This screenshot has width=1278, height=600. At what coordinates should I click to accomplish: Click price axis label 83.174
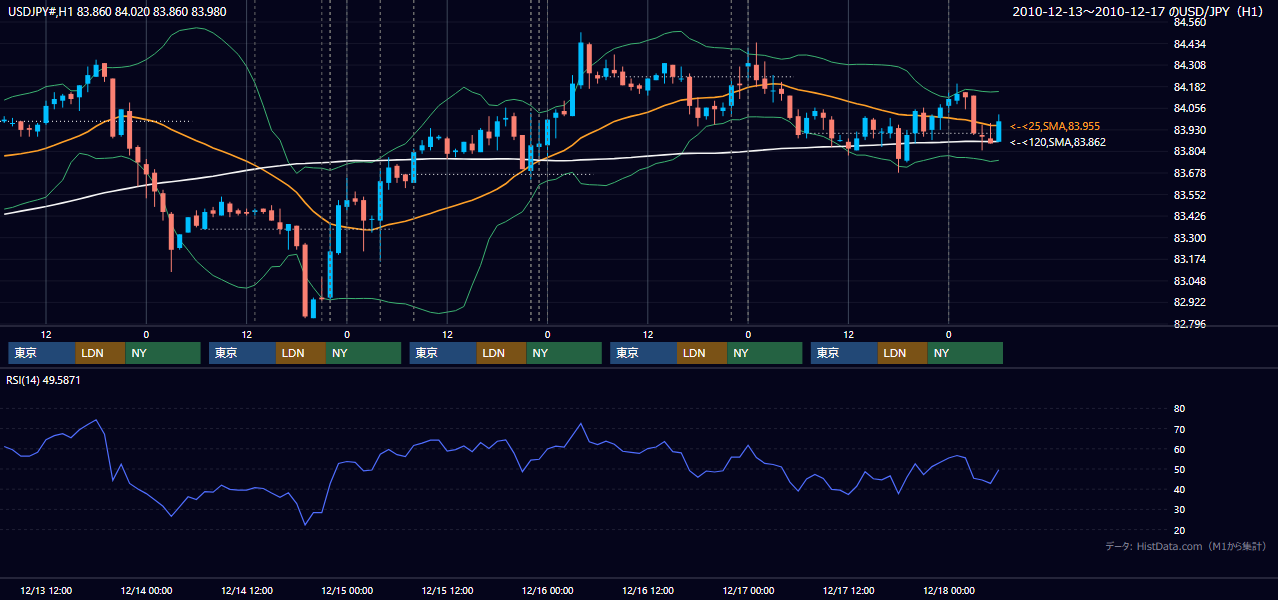click(1190, 259)
